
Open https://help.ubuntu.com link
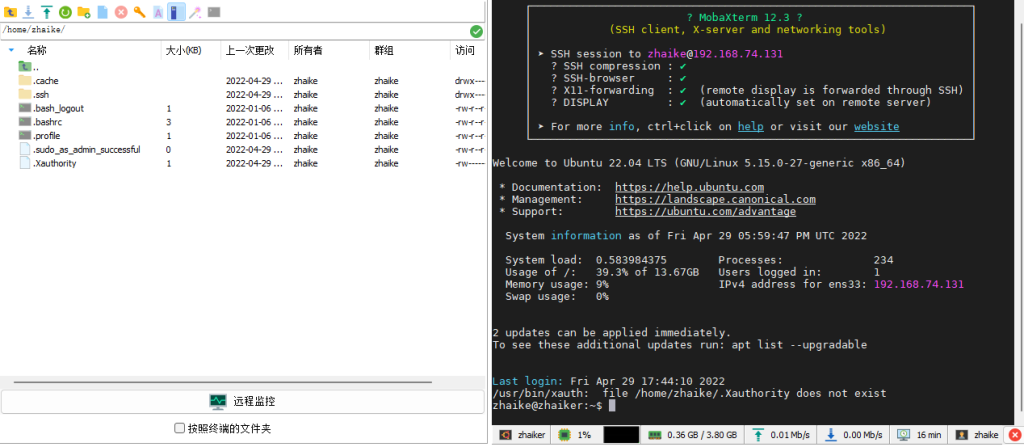coord(689,188)
